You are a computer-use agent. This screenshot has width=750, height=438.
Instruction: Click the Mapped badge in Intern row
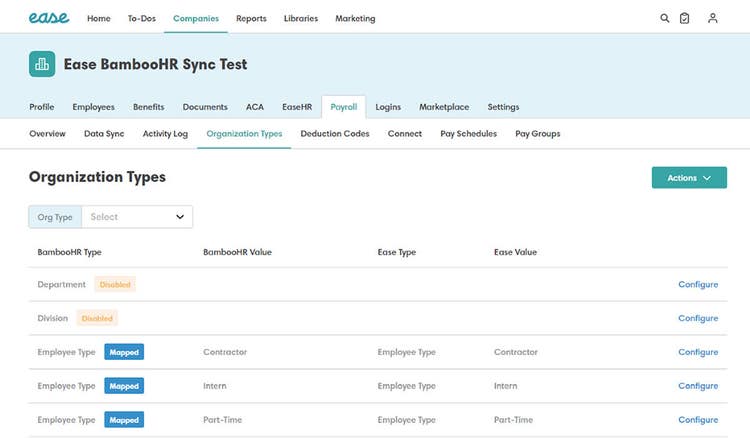tap(124, 386)
